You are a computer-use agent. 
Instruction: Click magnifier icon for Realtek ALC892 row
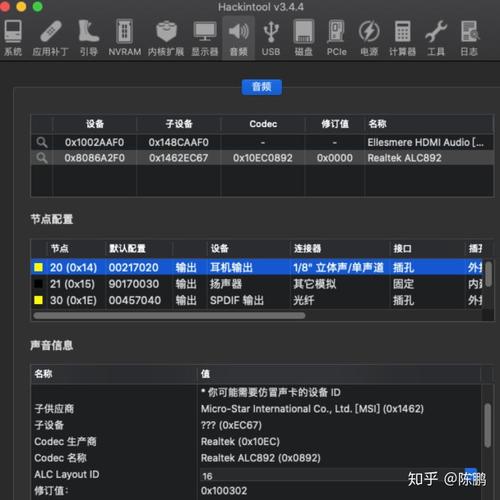tap(42, 158)
